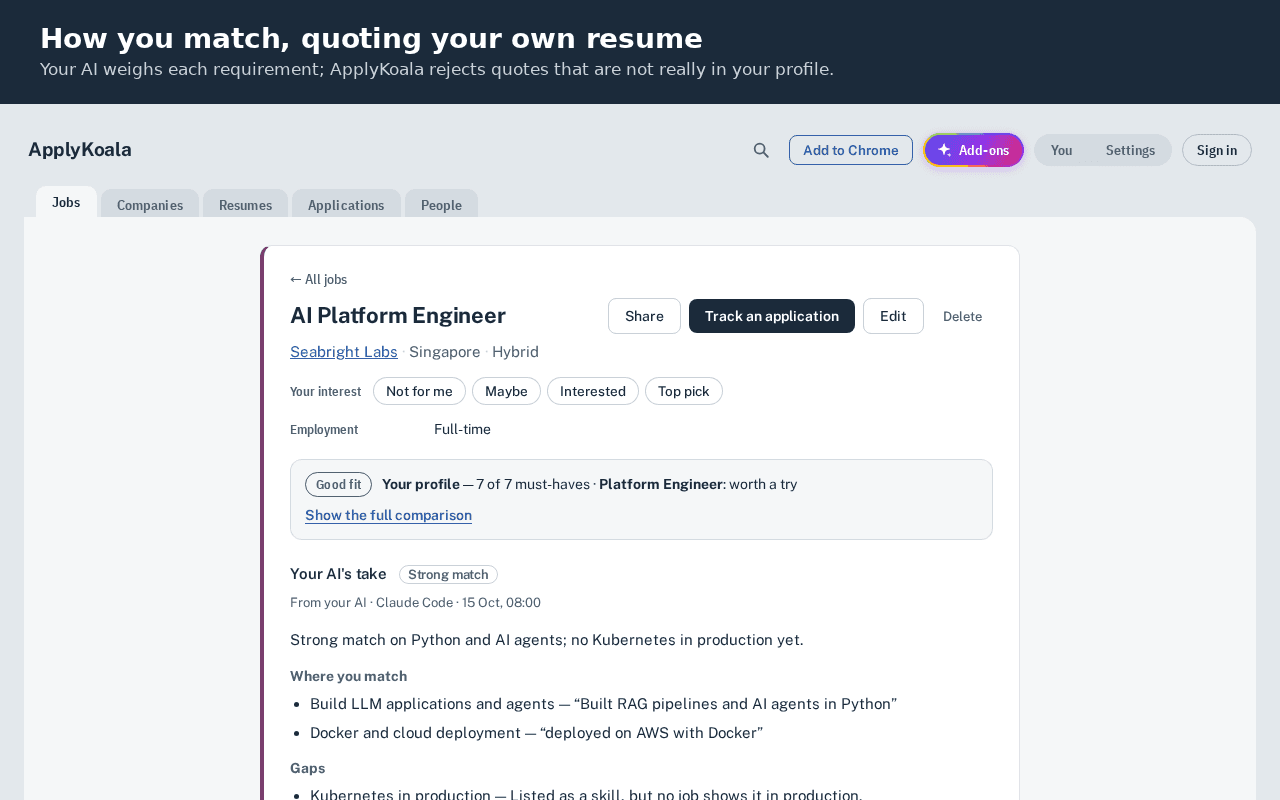Expand Show the full comparison
The height and width of the screenshot is (800, 1280).
pos(388,515)
